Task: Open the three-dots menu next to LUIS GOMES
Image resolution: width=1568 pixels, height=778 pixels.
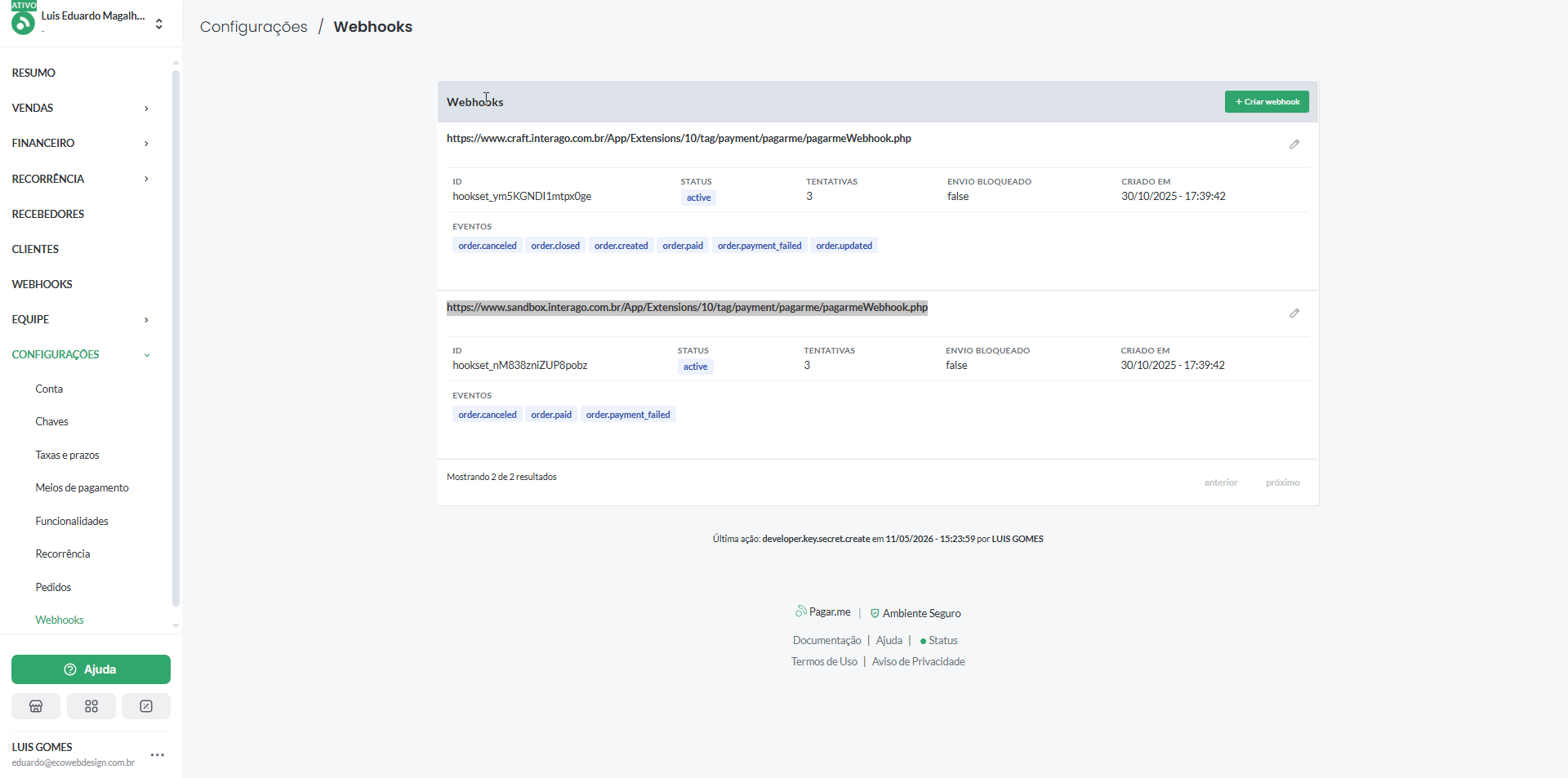Action: click(x=158, y=755)
